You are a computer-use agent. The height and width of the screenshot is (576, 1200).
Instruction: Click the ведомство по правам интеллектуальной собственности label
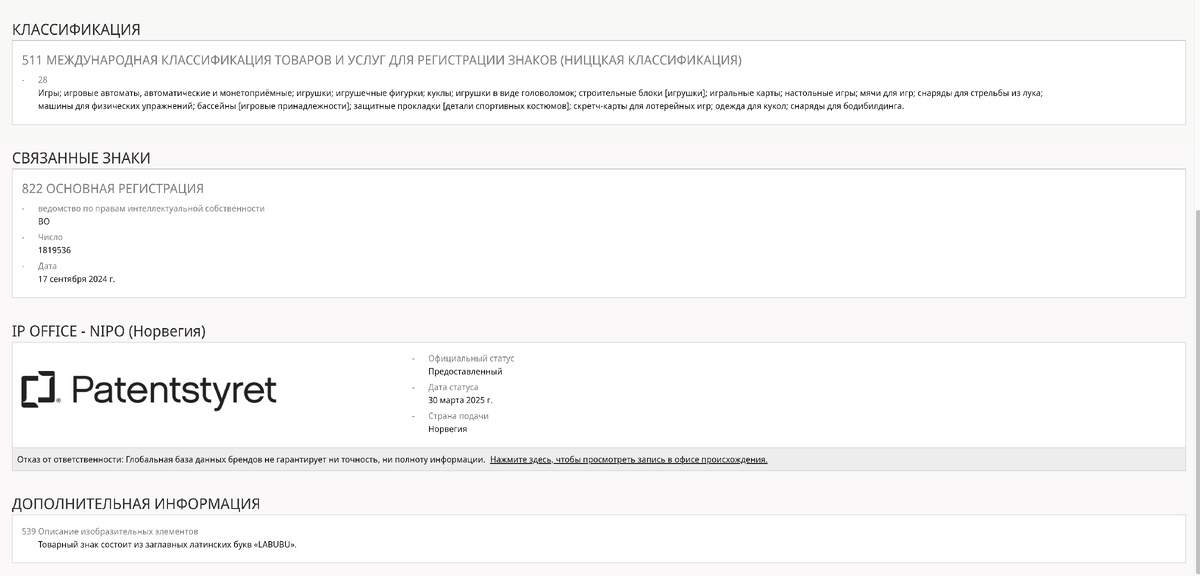151,208
